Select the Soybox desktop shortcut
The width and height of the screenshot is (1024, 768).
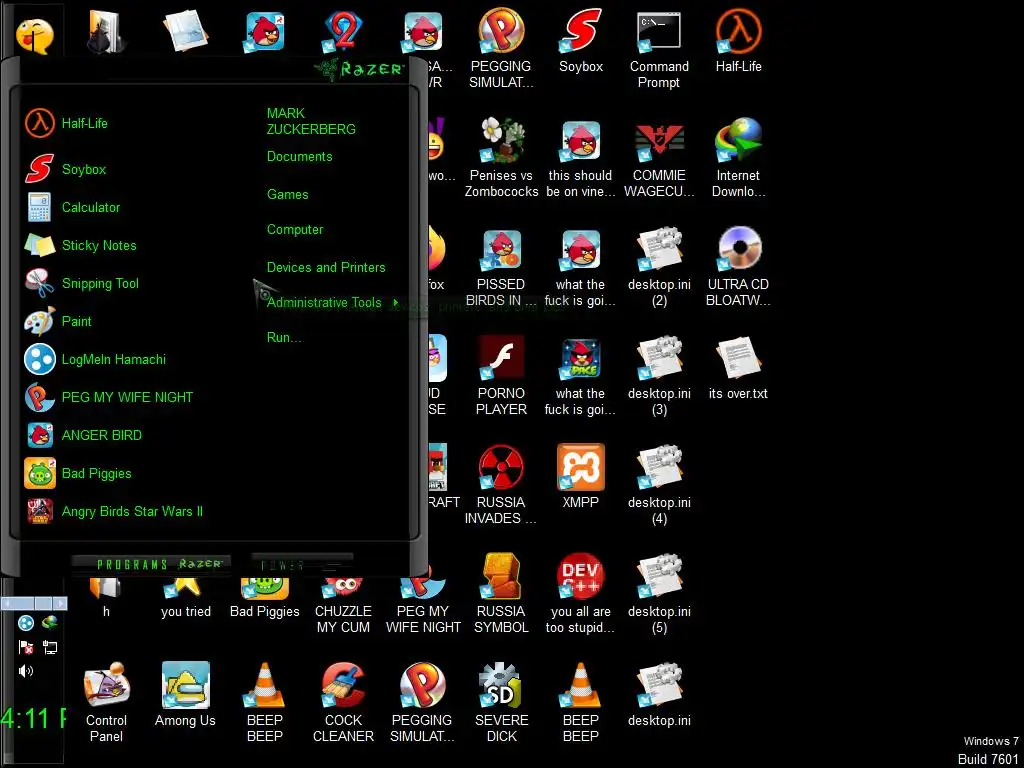pos(581,41)
